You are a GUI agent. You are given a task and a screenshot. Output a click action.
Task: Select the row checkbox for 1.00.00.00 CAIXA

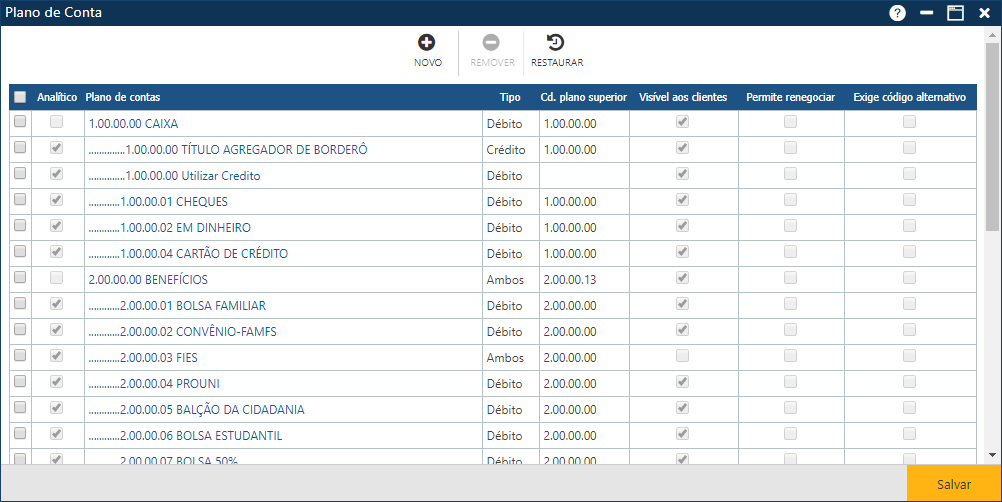coord(20,122)
